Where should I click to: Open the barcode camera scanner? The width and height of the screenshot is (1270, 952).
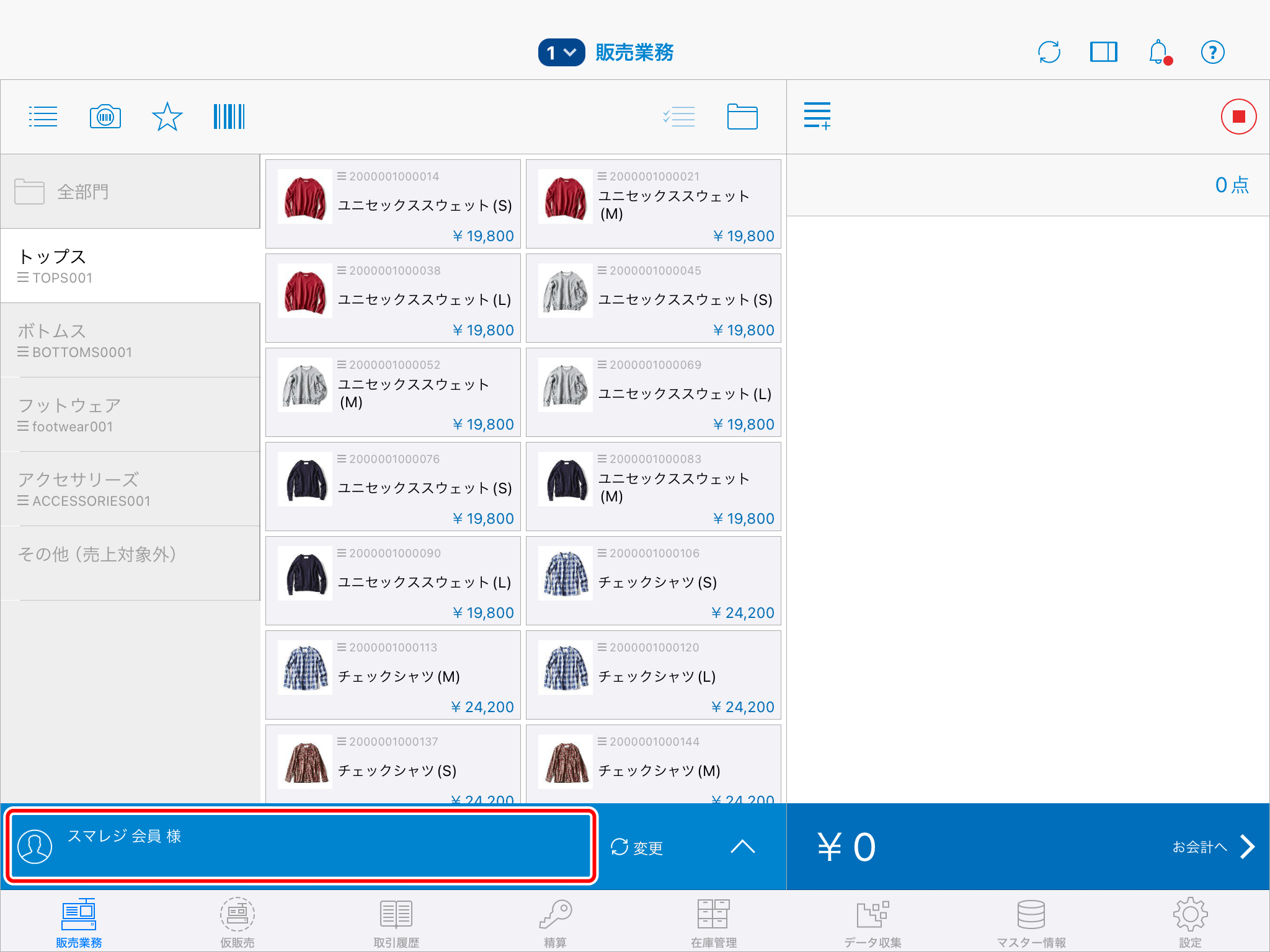coord(105,117)
